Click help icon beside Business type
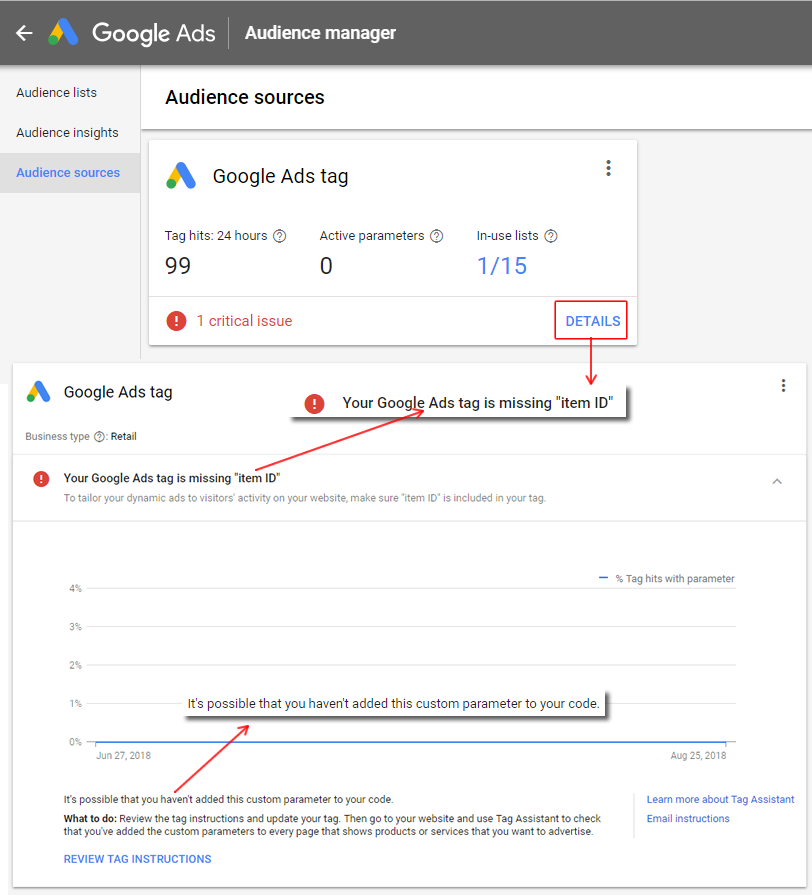The width and height of the screenshot is (812, 896). click(99, 437)
